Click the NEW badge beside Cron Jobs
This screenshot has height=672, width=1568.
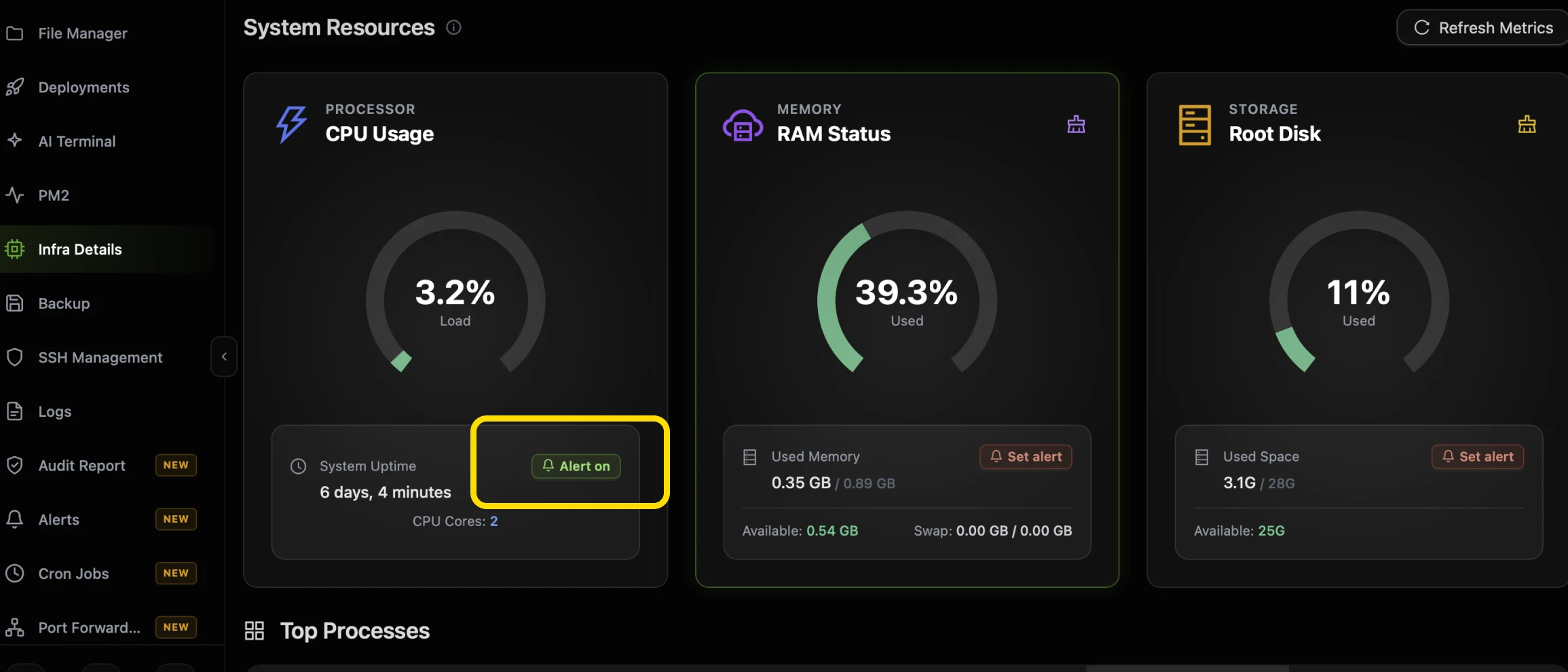(x=176, y=573)
